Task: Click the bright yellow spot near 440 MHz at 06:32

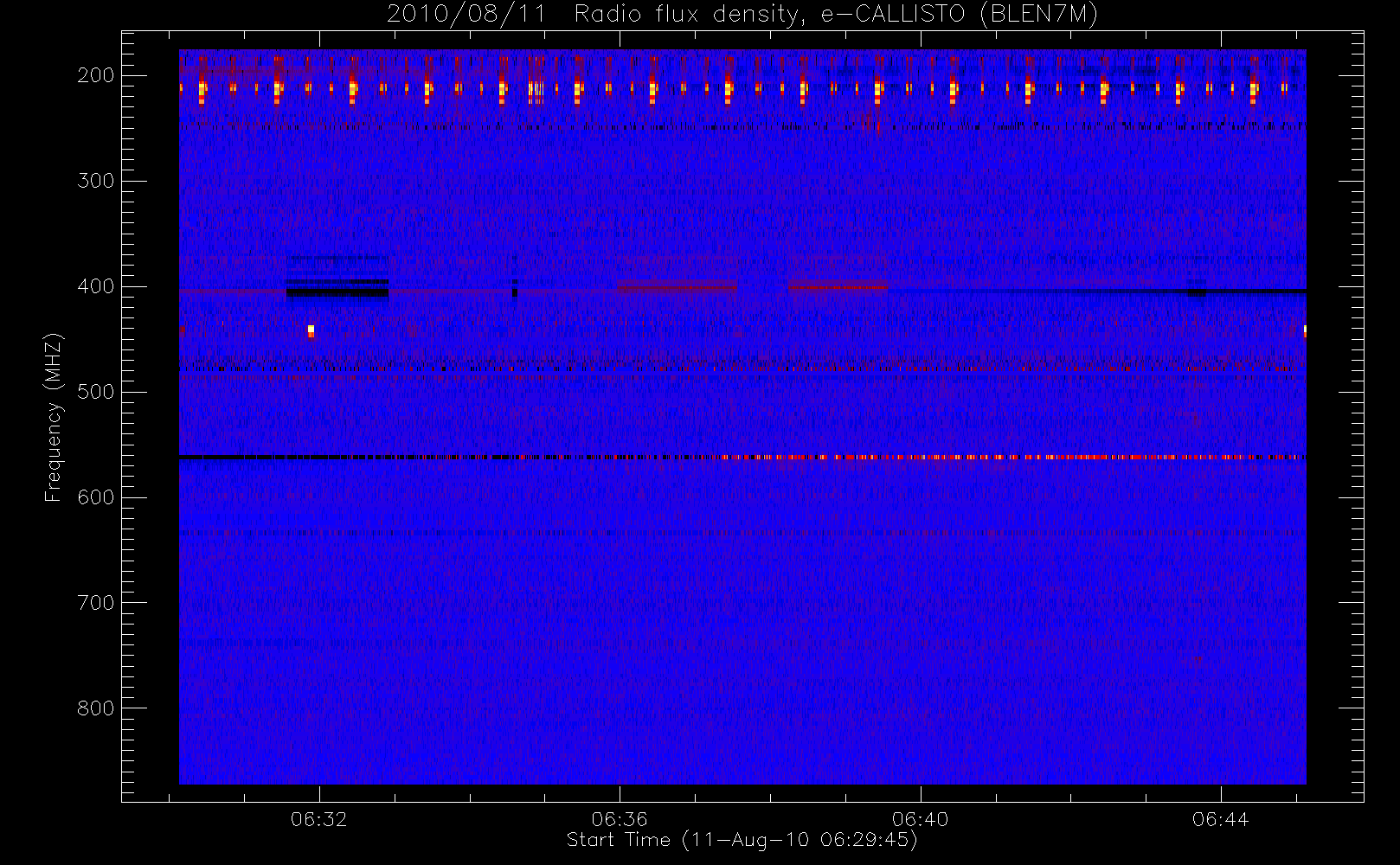Action: (311, 330)
